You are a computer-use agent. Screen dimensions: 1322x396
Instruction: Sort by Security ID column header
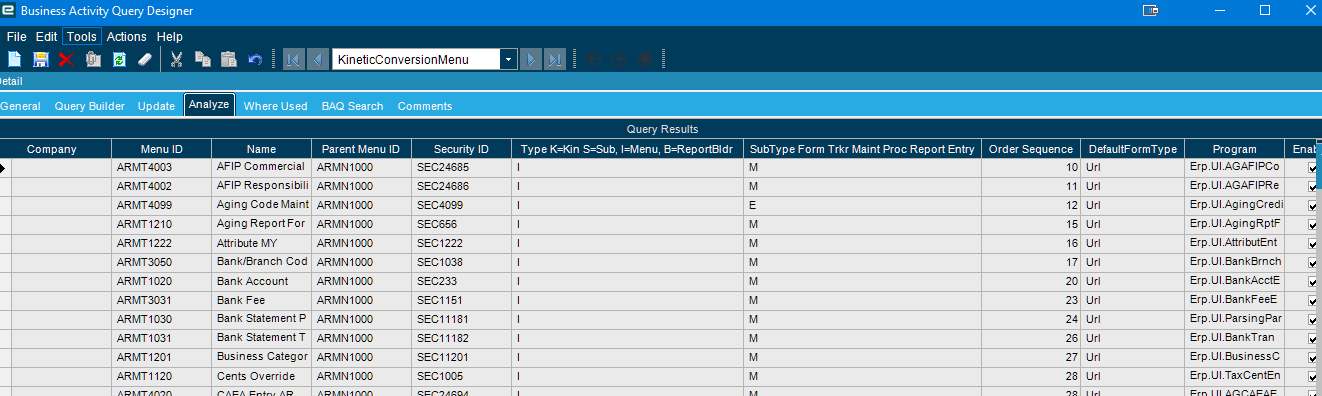[x=461, y=149]
